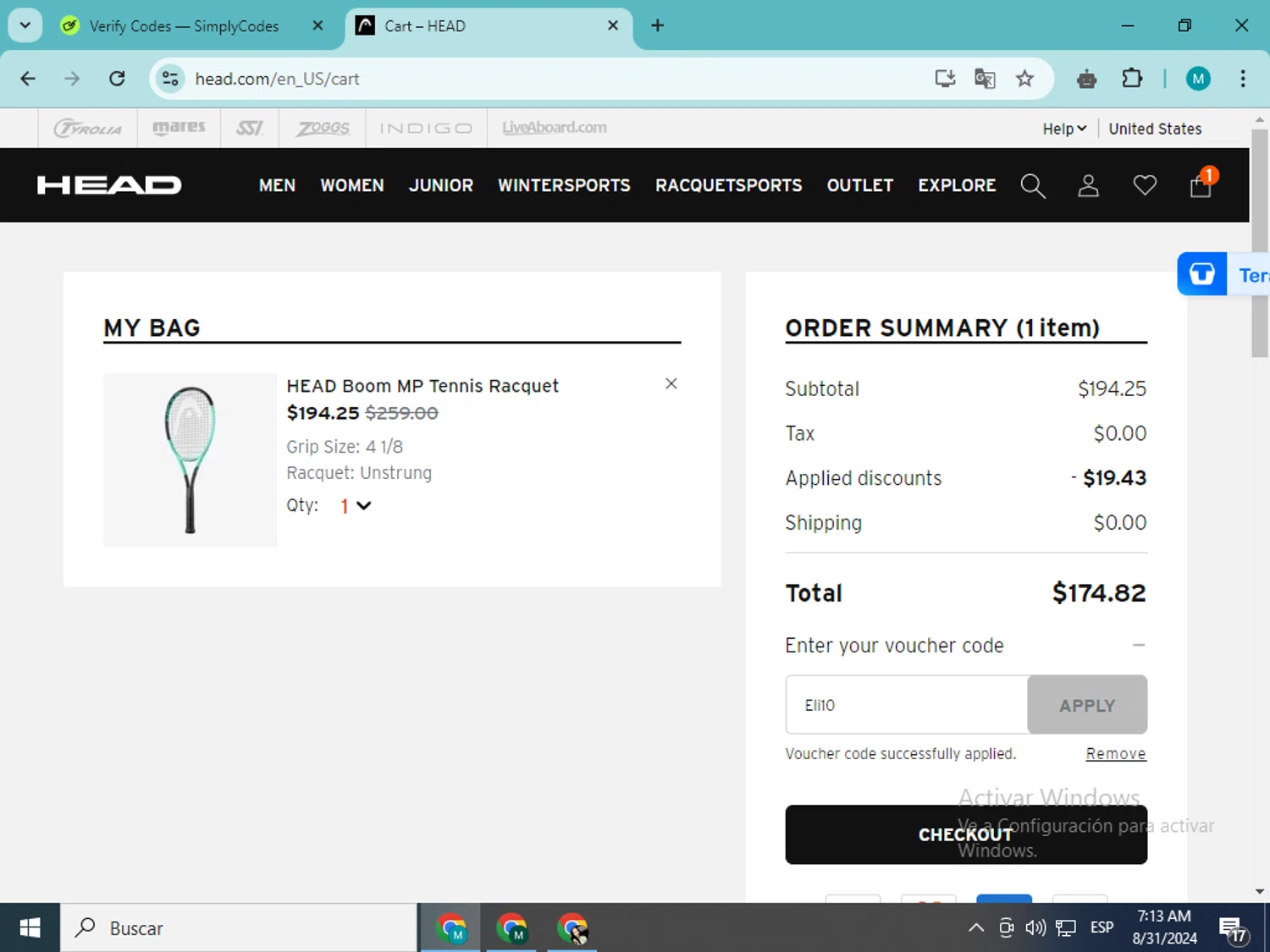Close the Verify Codes SimplyCodes tab
The image size is (1270, 952).
(x=317, y=25)
